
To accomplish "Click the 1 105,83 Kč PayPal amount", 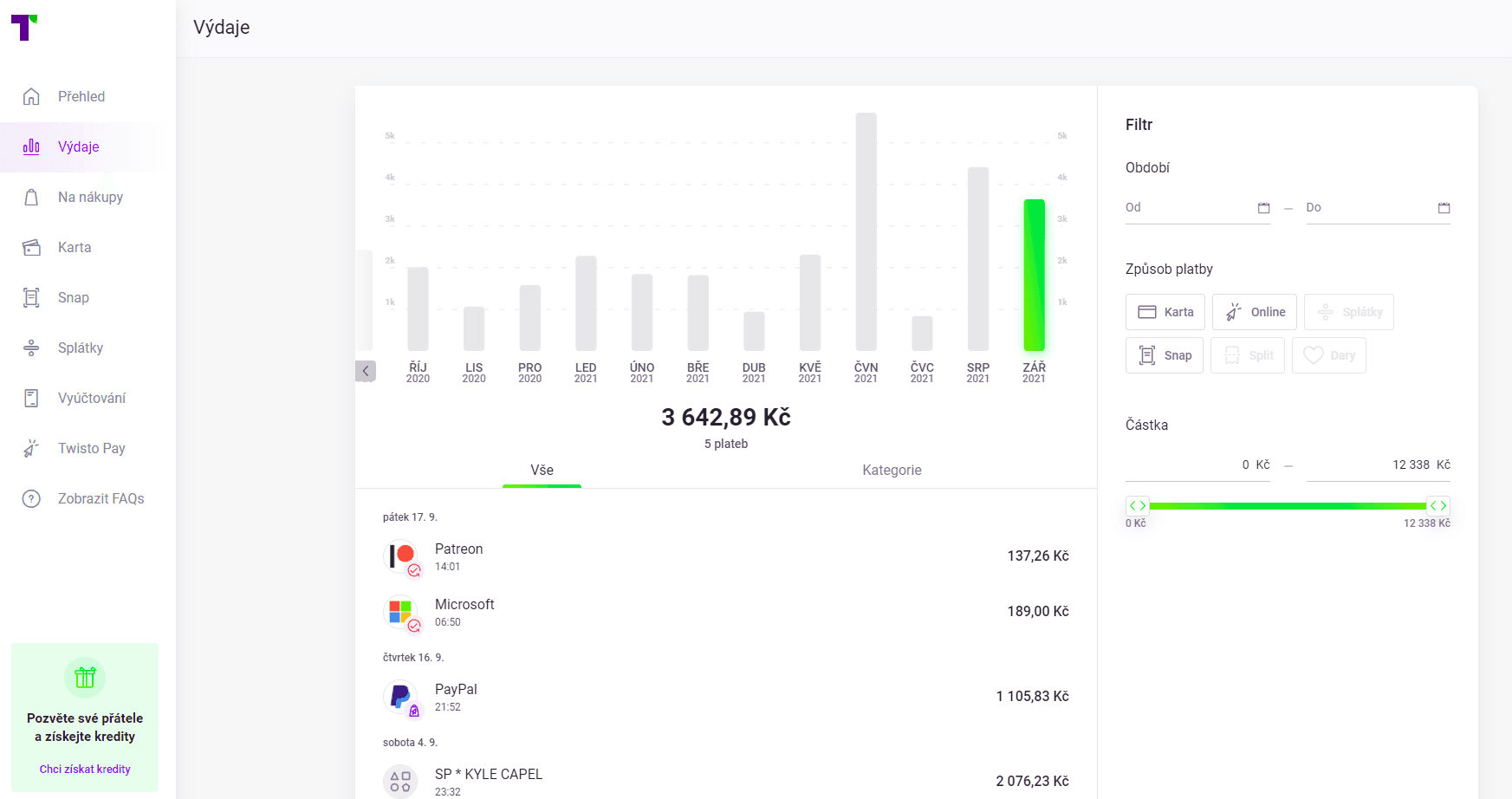I will (1033, 697).
